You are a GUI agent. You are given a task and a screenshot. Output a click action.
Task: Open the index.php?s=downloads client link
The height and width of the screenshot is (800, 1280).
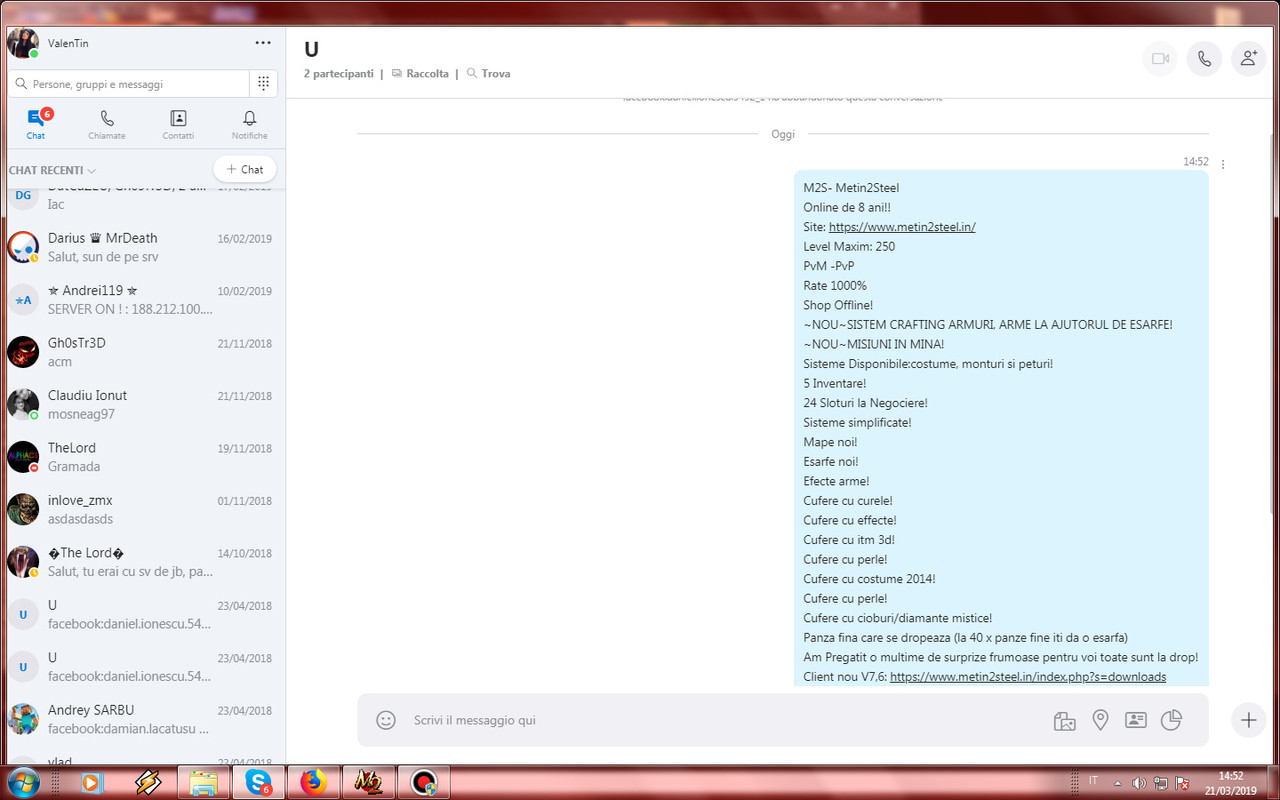point(1028,677)
